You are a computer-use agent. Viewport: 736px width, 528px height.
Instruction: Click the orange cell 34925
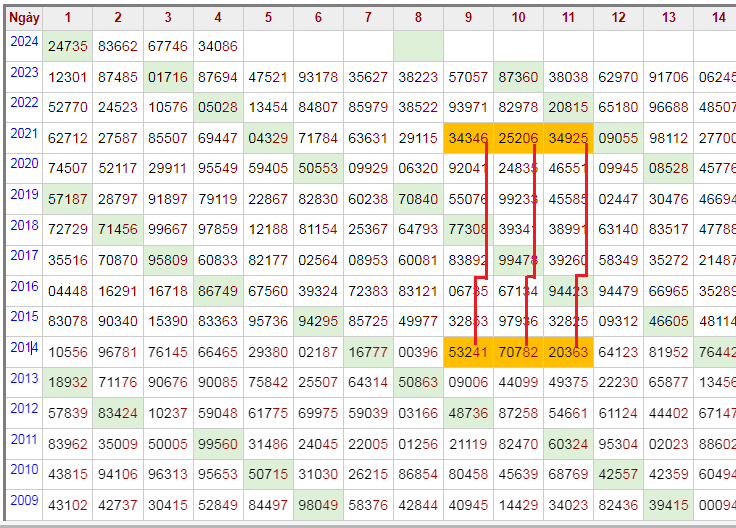(x=568, y=138)
